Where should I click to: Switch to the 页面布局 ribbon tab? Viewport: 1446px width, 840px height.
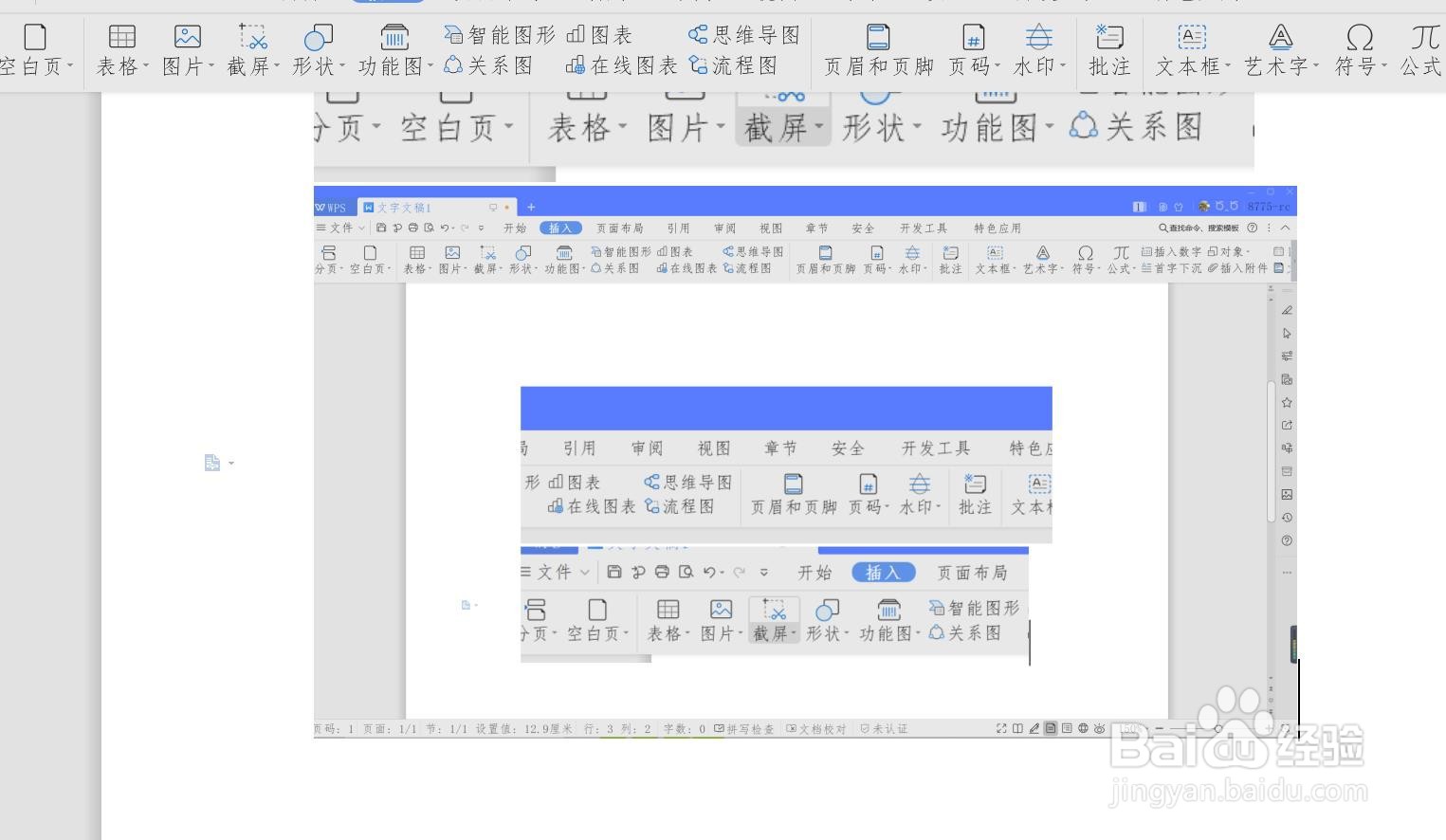point(619,228)
